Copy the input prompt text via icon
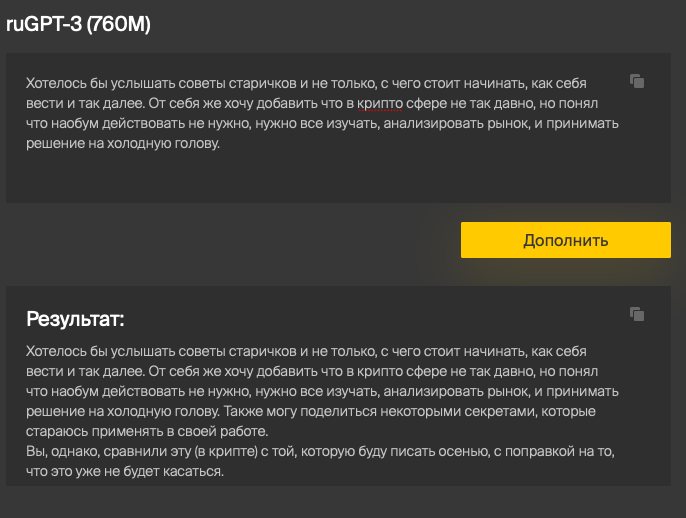The width and height of the screenshot is (686, 518). tap(637, 81)
